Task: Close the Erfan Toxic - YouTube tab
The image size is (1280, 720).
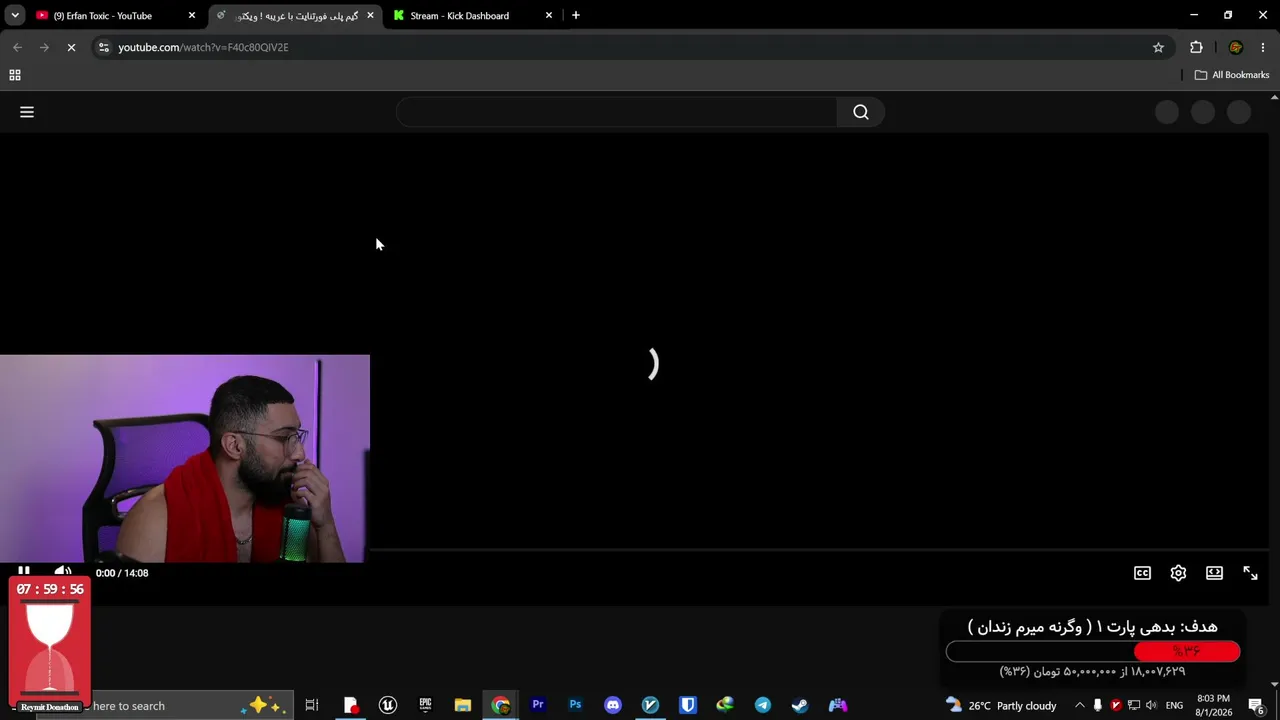Action: click(x=192, y=15)
